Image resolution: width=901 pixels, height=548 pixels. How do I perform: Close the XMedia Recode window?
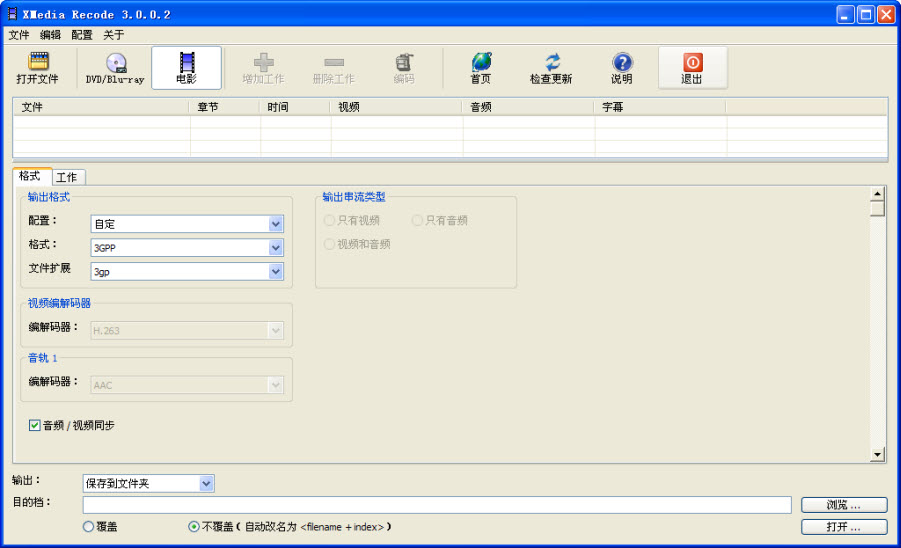(886, 14)
